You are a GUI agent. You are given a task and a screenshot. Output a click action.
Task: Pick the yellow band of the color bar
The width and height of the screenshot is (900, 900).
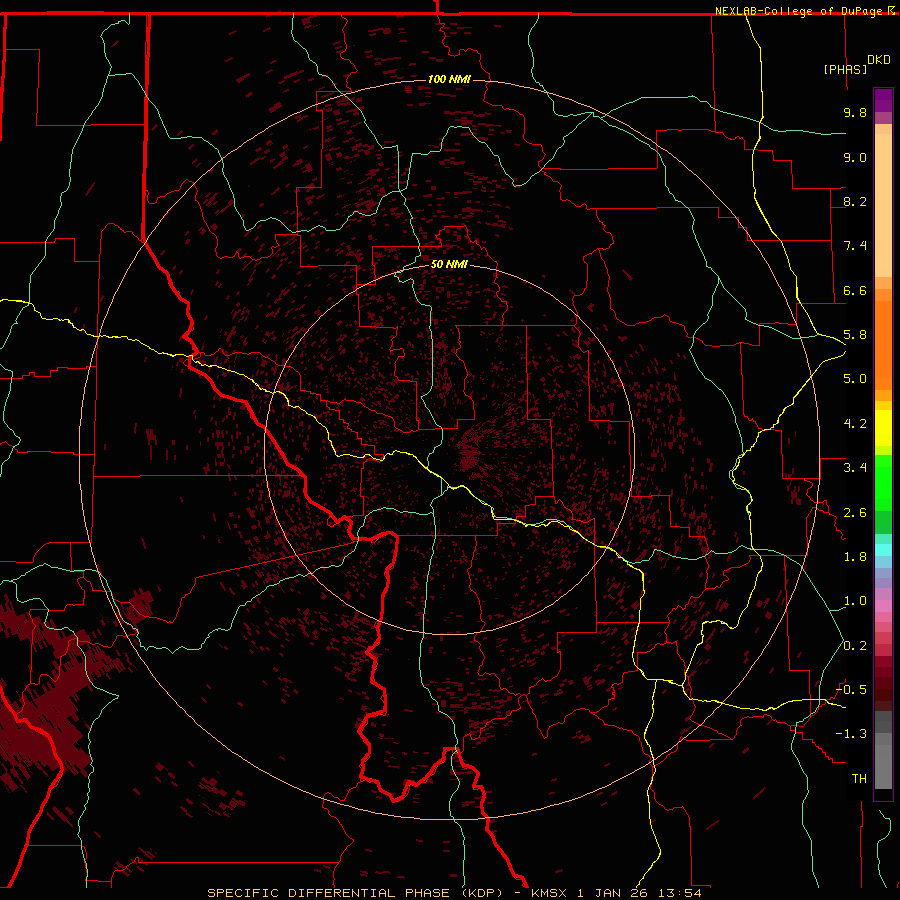[x=883, y=428]
